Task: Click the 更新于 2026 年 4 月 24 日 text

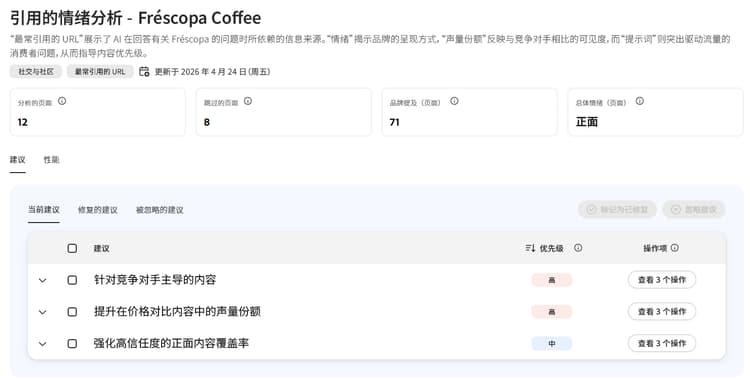Action: tap(212, 72)
